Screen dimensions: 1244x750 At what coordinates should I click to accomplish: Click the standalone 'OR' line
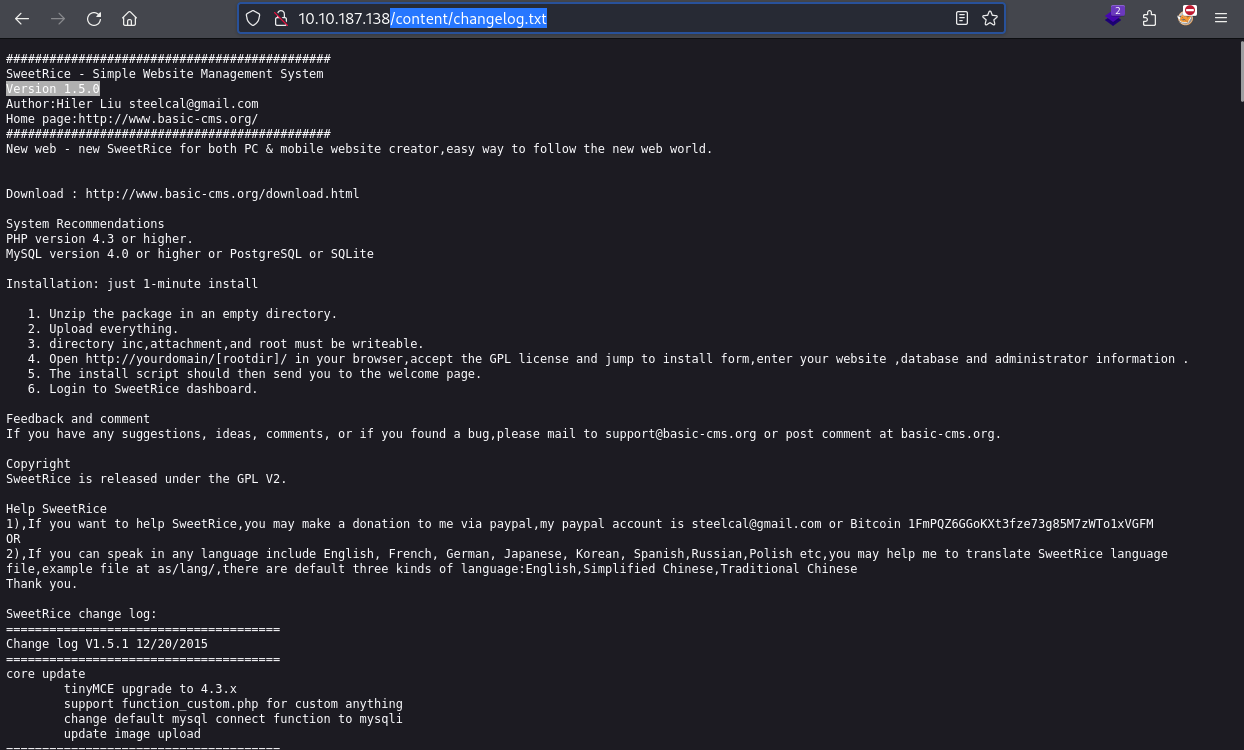pos(13,539)
